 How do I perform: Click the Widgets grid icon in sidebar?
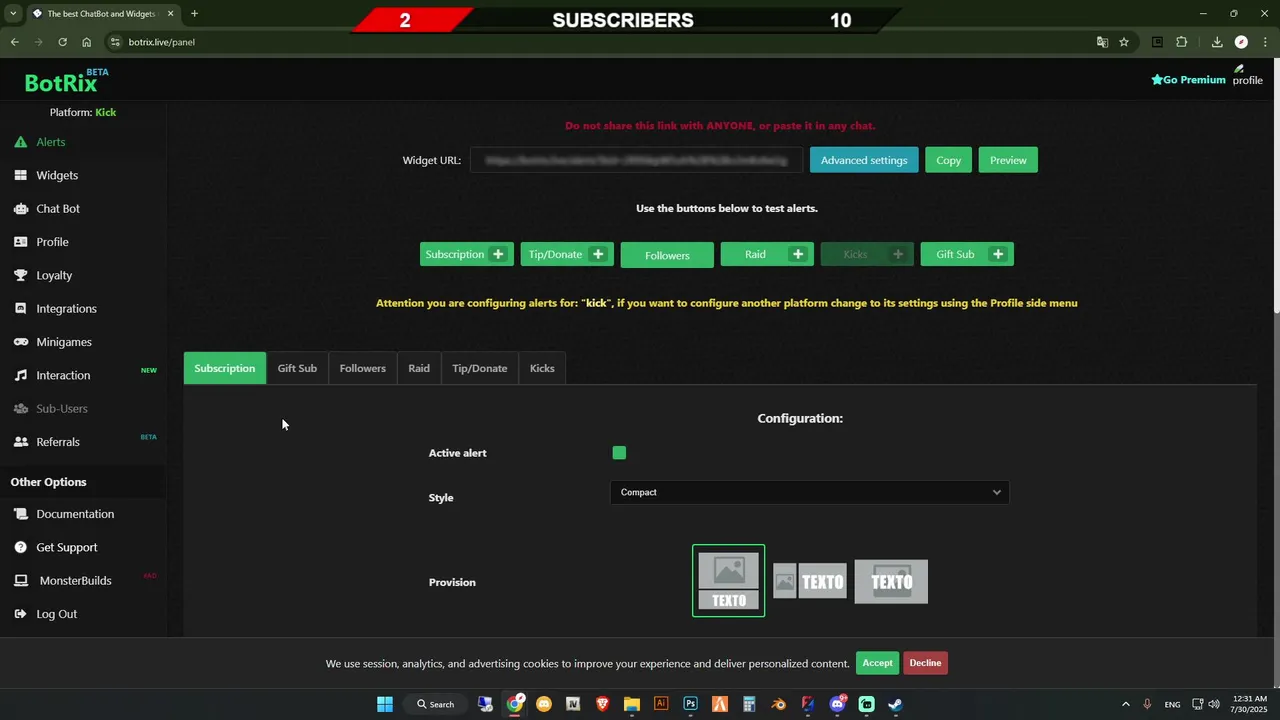tap(20, 175)
